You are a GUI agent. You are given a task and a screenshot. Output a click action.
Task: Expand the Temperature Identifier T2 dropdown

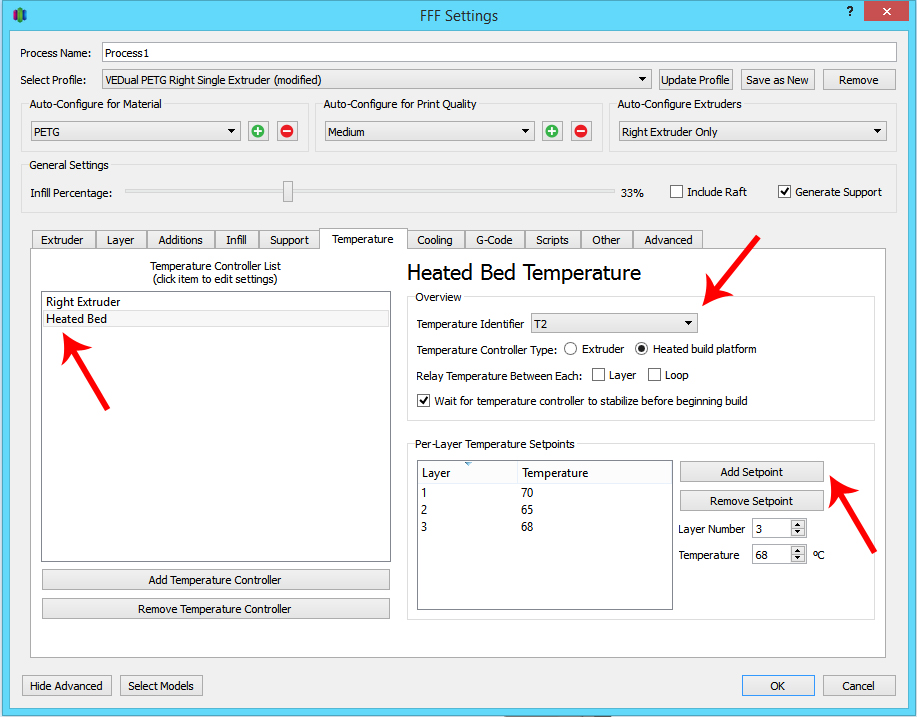click(x=614, y=324)
